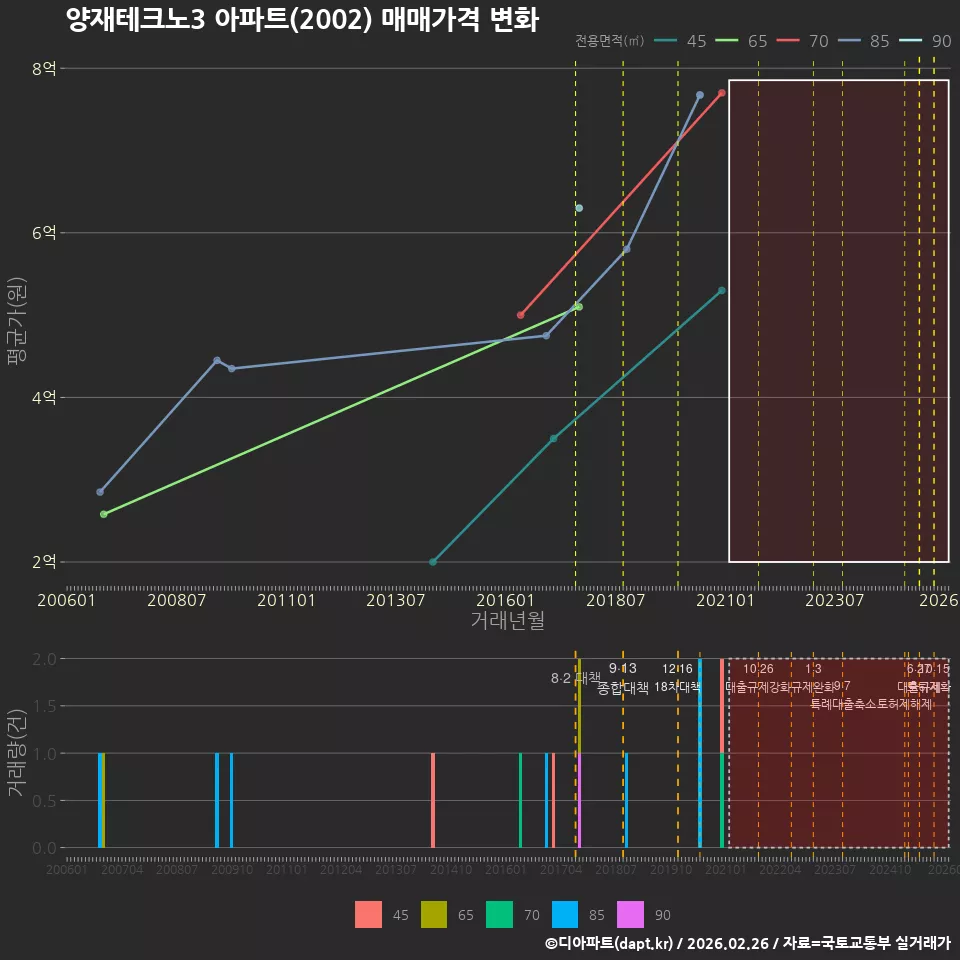Click the 45㎡ teal line's starting point at 2억
This screenshot has height=960, width=960.
tap(433, 562)
